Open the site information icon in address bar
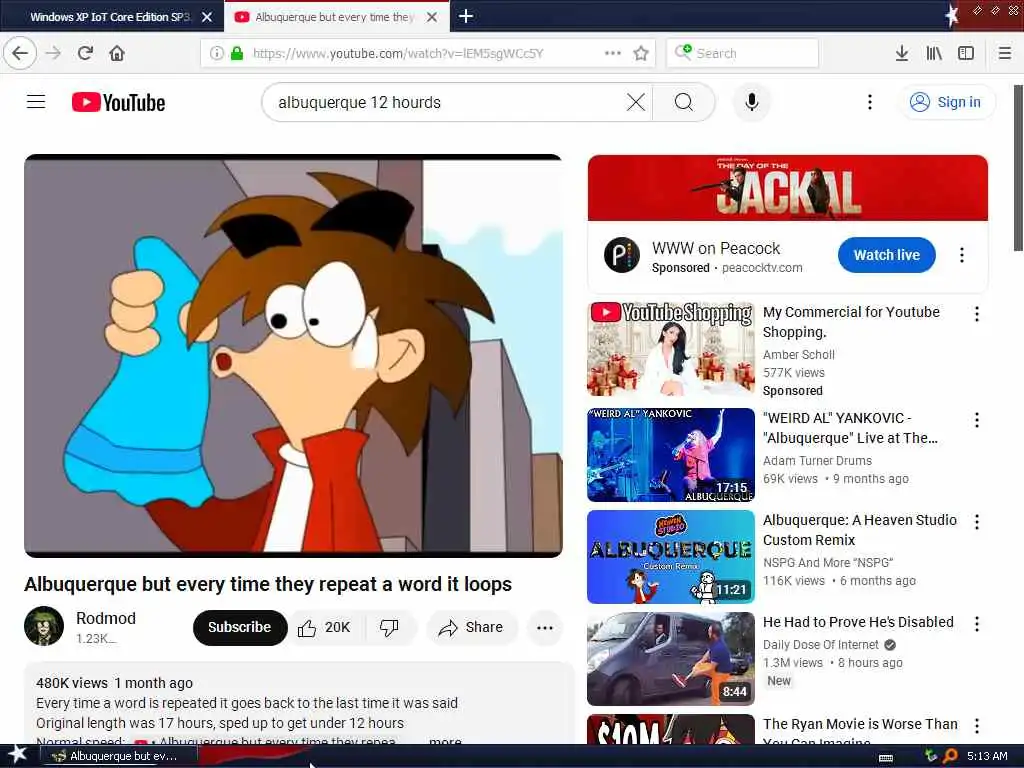 pyautogui.click(x=216, y=53)
